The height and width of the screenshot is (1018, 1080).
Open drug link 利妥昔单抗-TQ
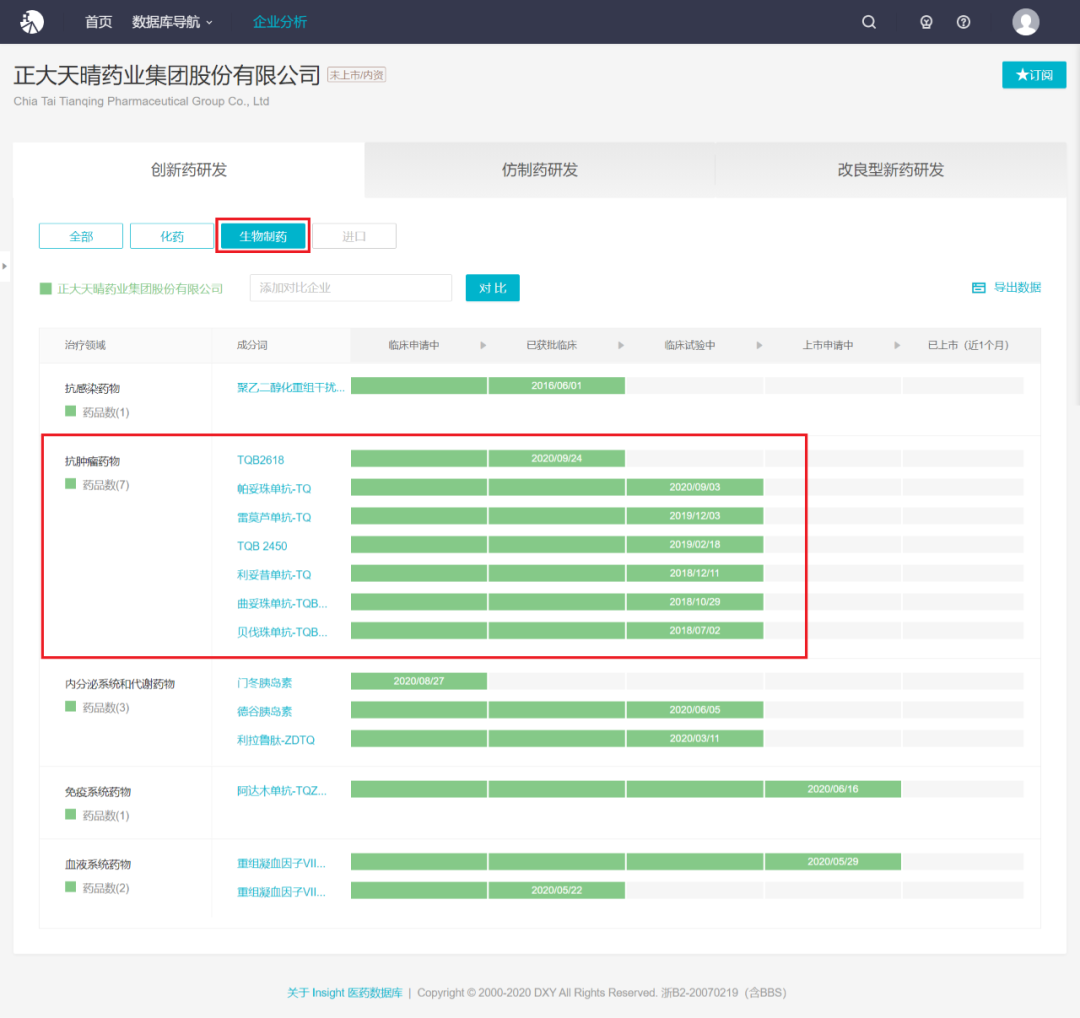click(x=274, y=574)
